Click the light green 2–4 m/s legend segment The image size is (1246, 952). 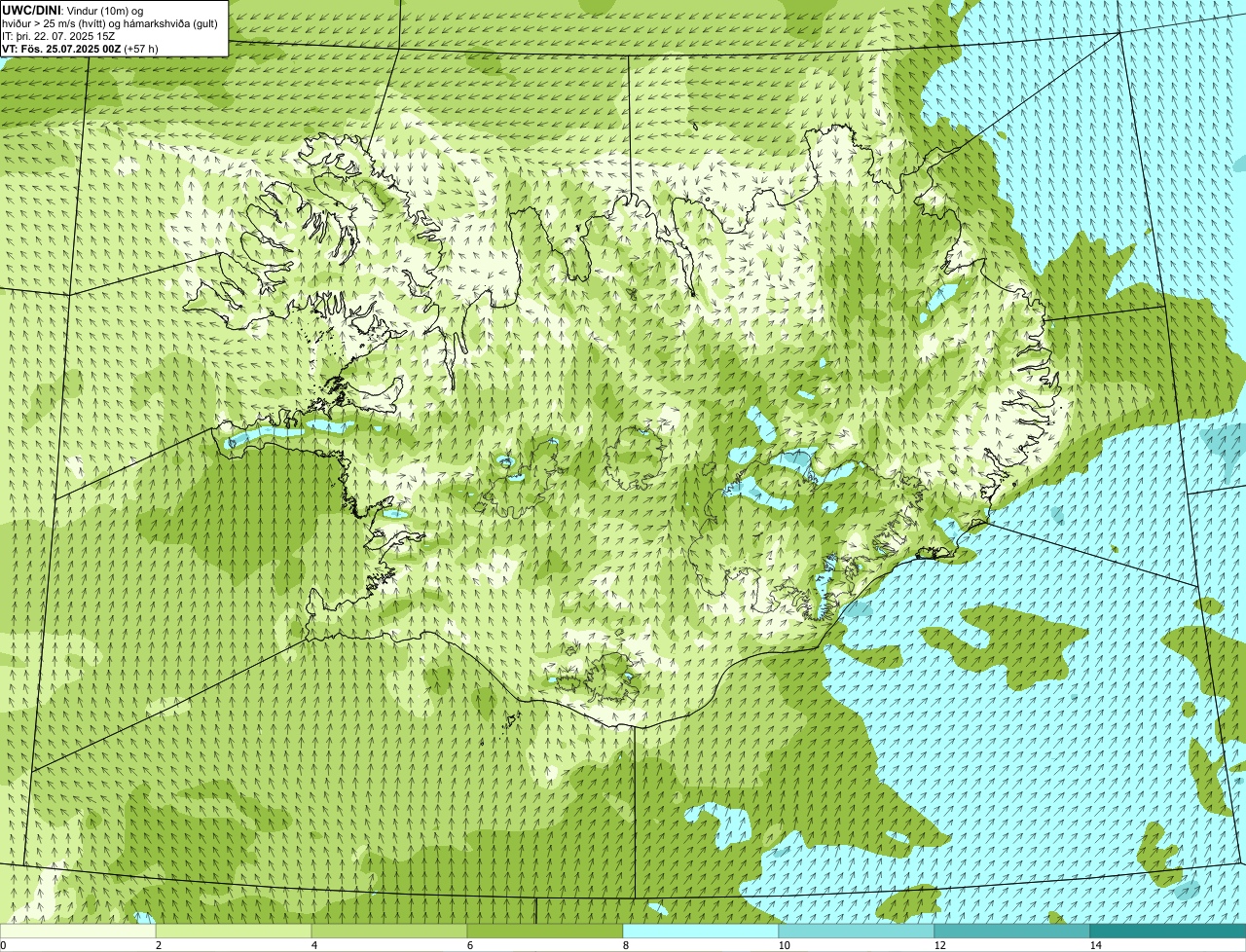click(x=234, y=931)
